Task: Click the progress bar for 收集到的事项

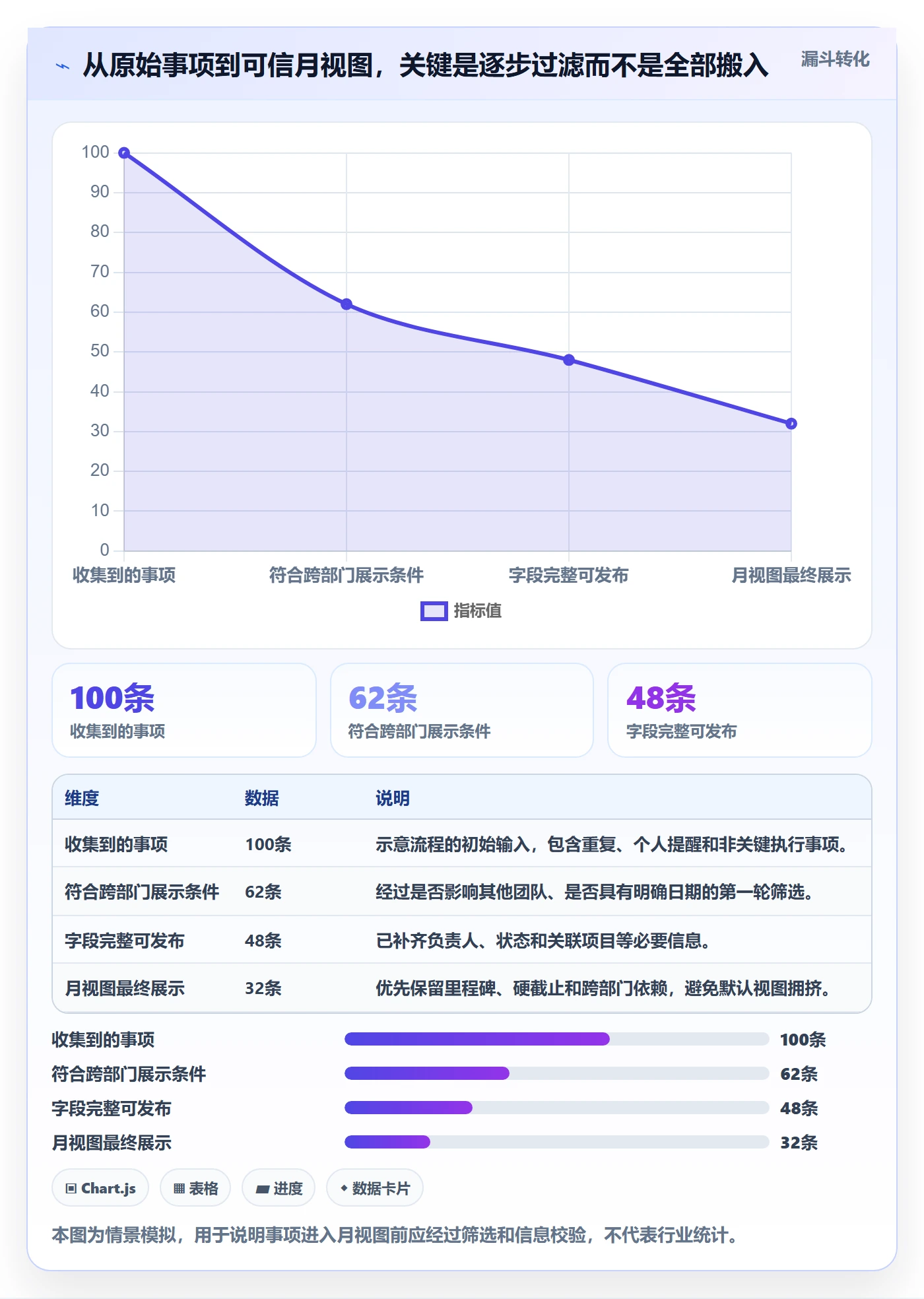Action: pos(556,1039)
